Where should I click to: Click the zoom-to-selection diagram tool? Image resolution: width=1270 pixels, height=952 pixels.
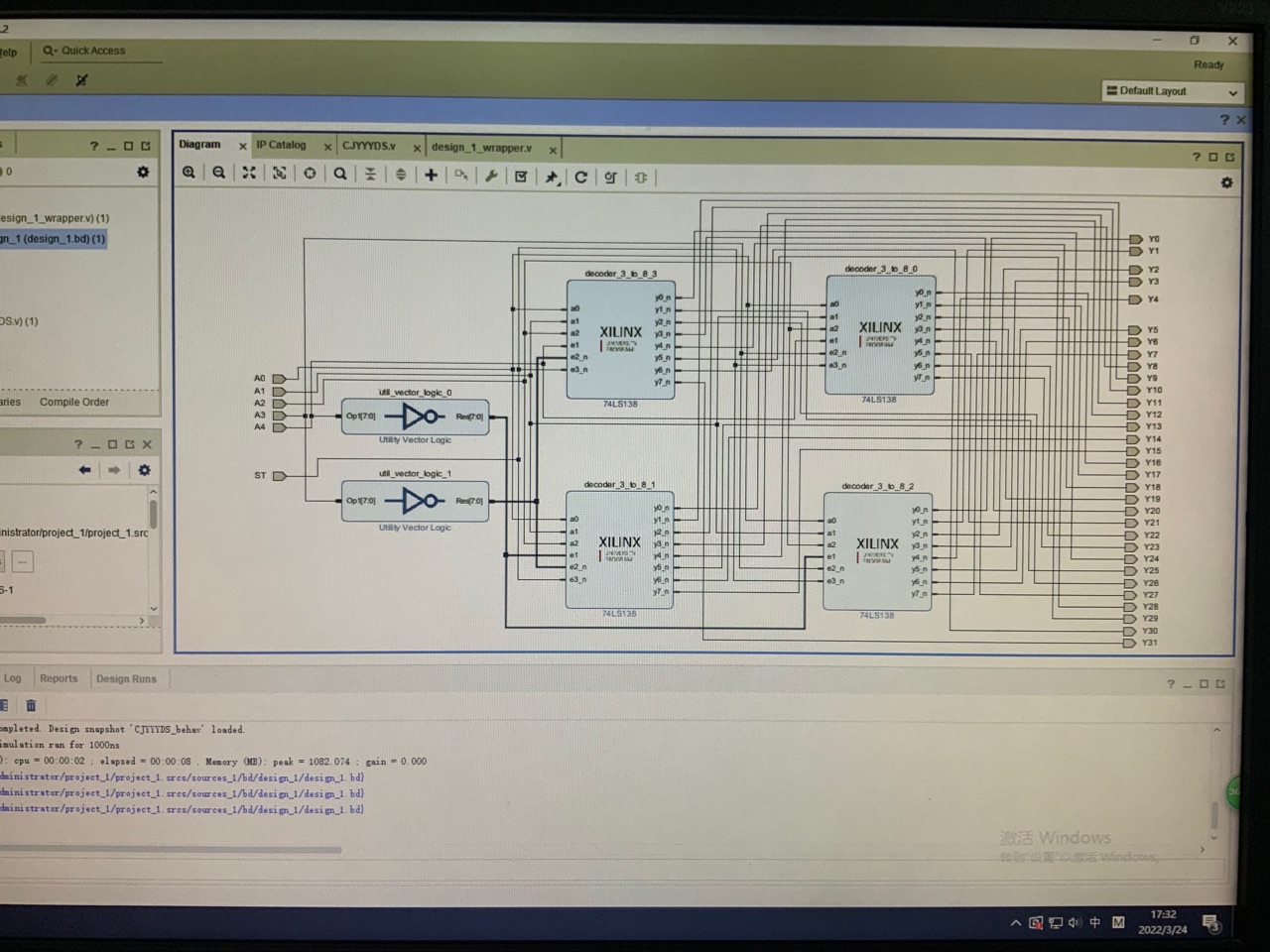[x=280, y=173]
